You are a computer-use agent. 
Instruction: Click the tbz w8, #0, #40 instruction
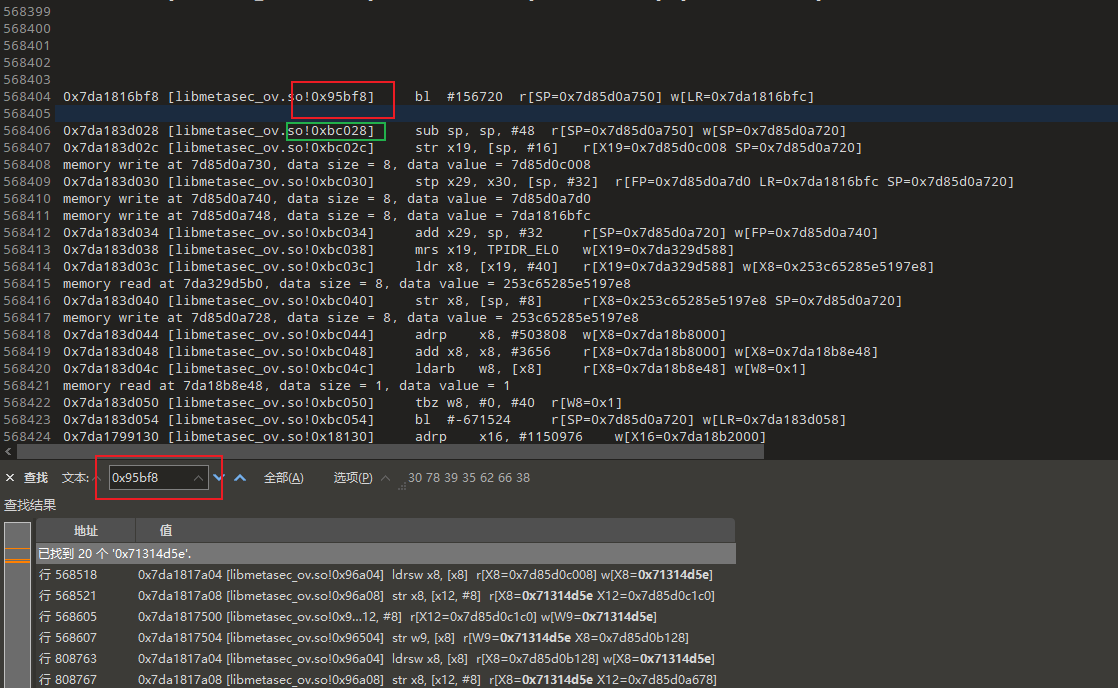(x=474, y=403)
